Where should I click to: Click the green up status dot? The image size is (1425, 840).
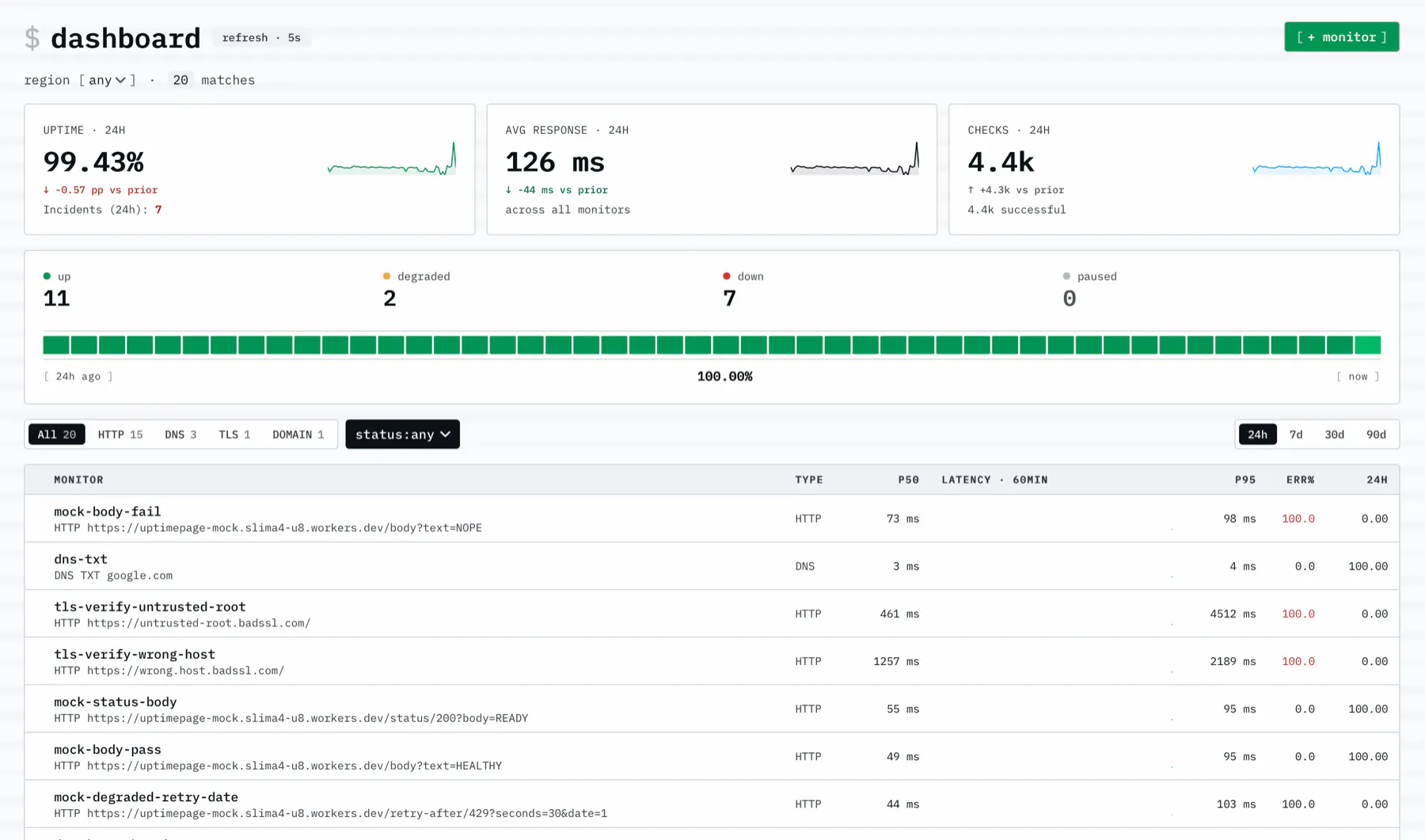pos(47,276)
